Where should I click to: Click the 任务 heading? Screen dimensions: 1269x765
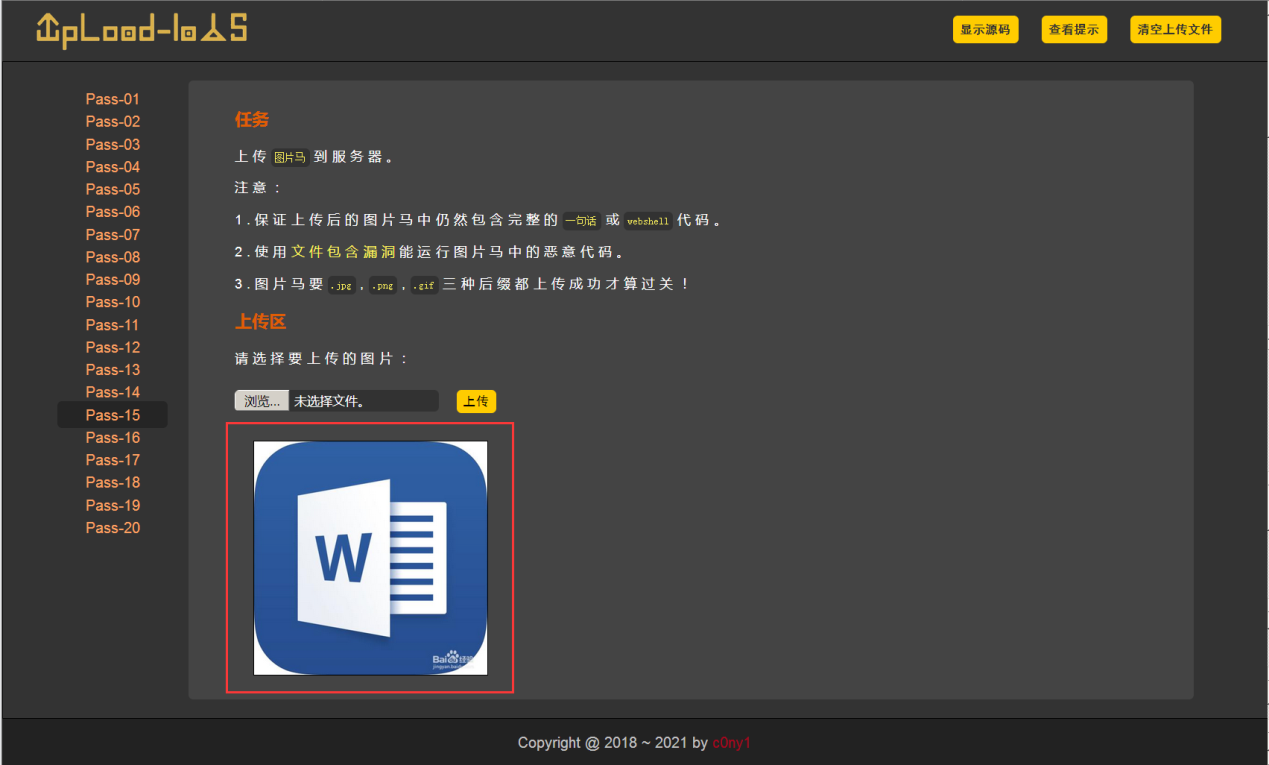(x=252, y=120)
